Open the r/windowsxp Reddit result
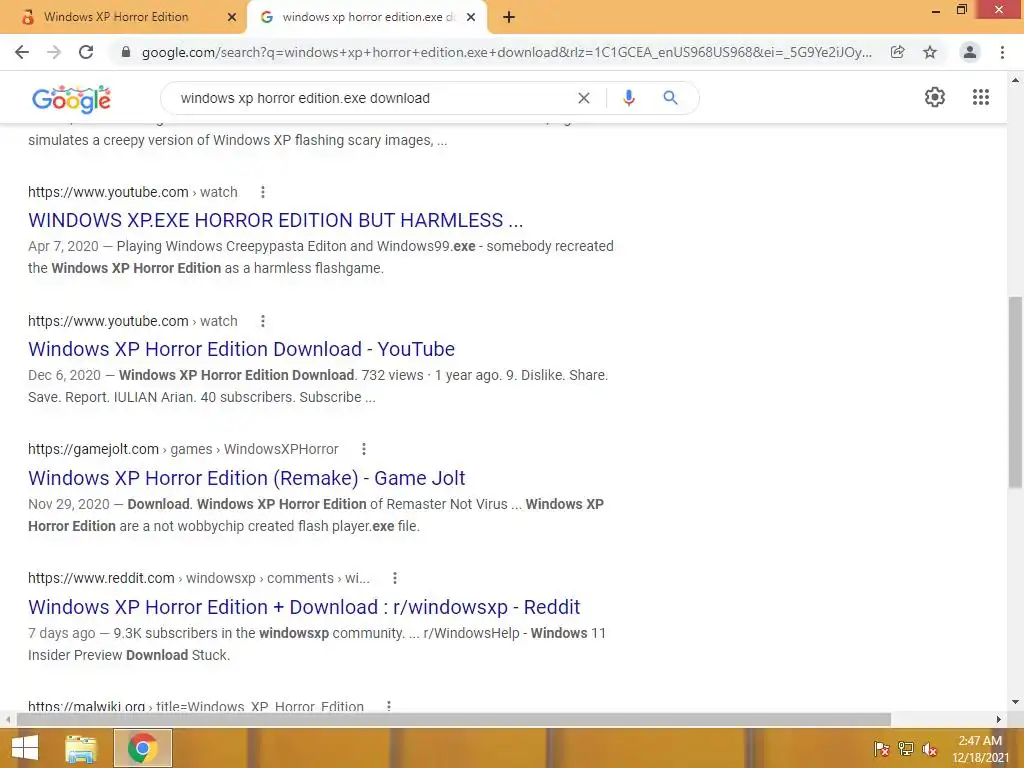1024x768 pixels. 304,607
